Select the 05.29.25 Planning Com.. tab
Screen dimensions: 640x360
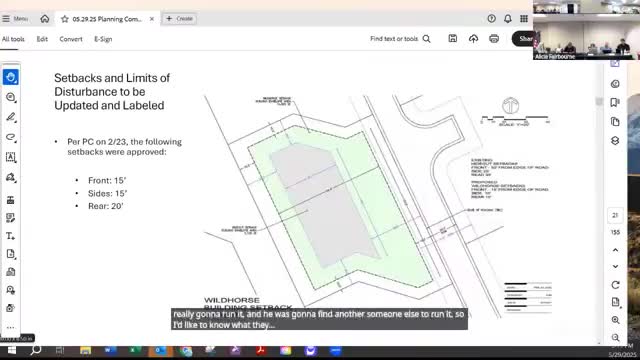point(107,19)
